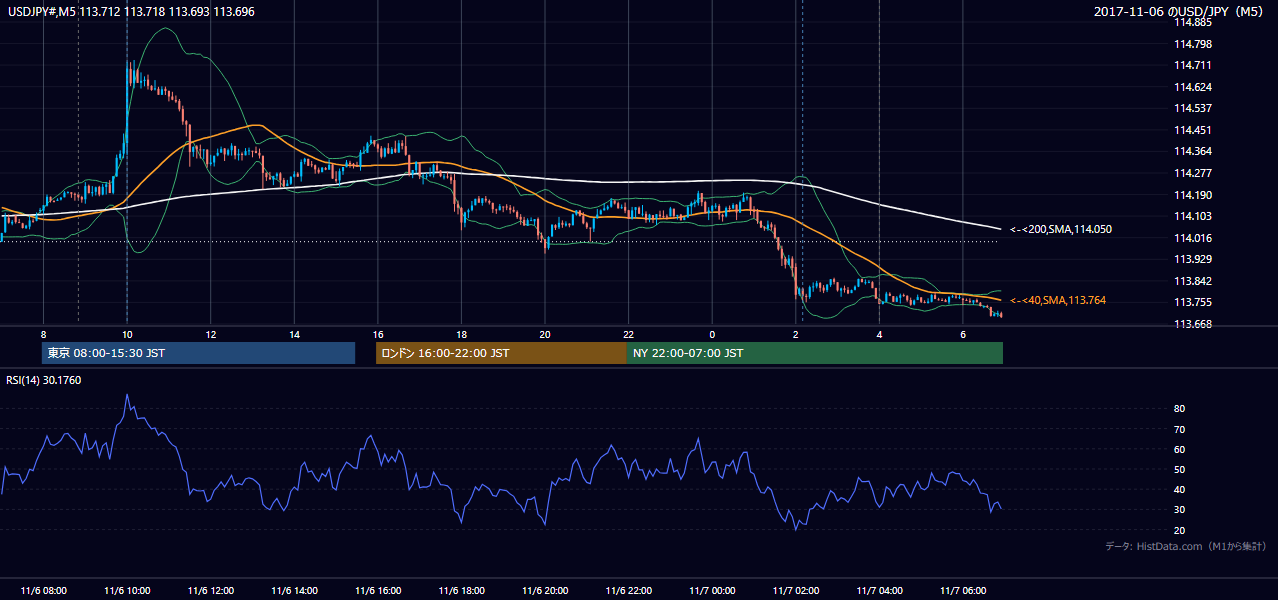Click the 11/7 06:00 time axis label
Image resolution: width=1278 pixels, height=600 pixels.
point(963,590)
